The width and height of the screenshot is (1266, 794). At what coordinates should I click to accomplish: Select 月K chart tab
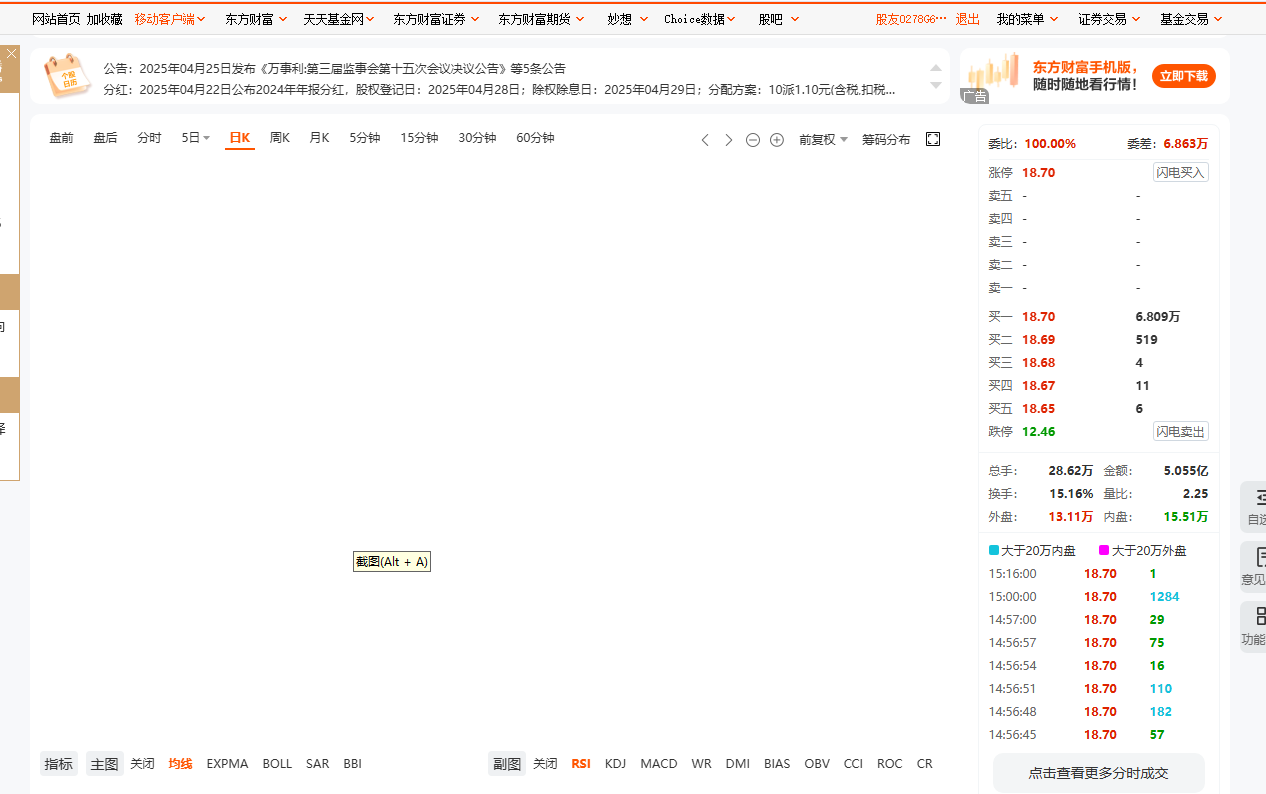tap(319, 138)
